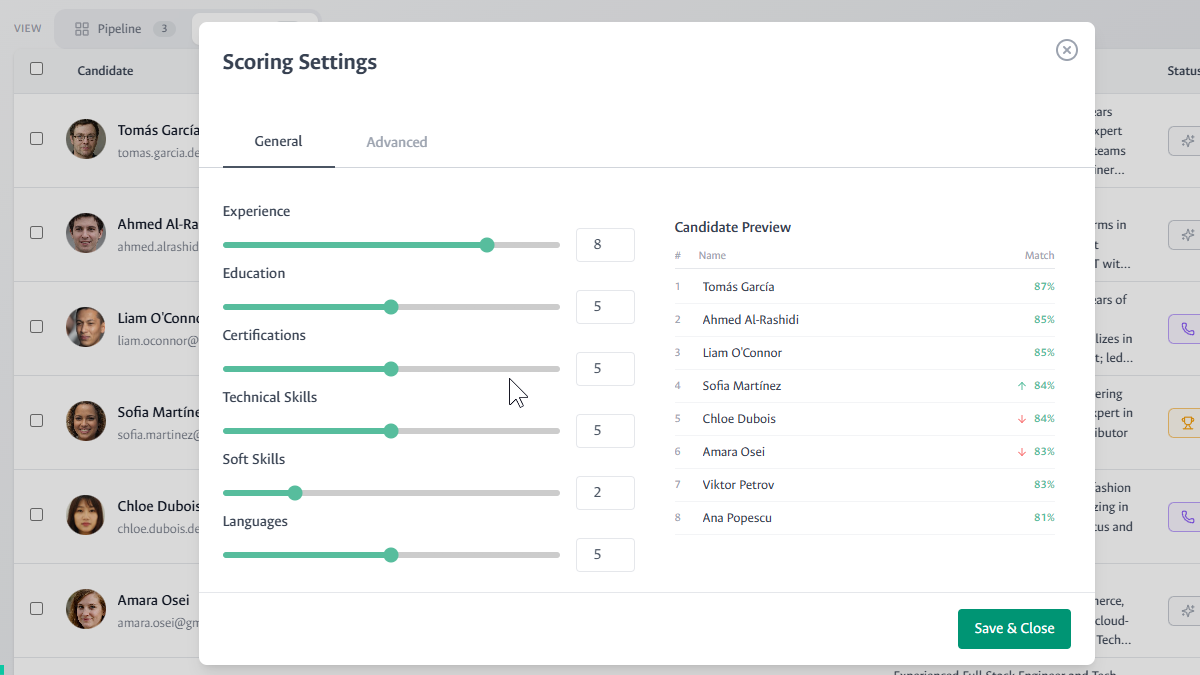Click the grid icon beside Pipeline

[x=82, y=29]
